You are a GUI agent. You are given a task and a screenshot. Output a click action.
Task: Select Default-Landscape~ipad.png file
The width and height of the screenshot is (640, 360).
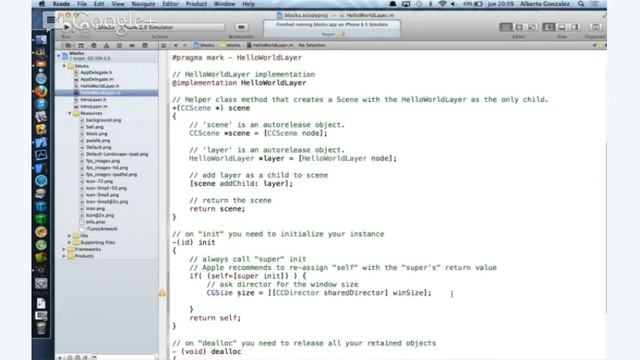click(x=117, y=154)
